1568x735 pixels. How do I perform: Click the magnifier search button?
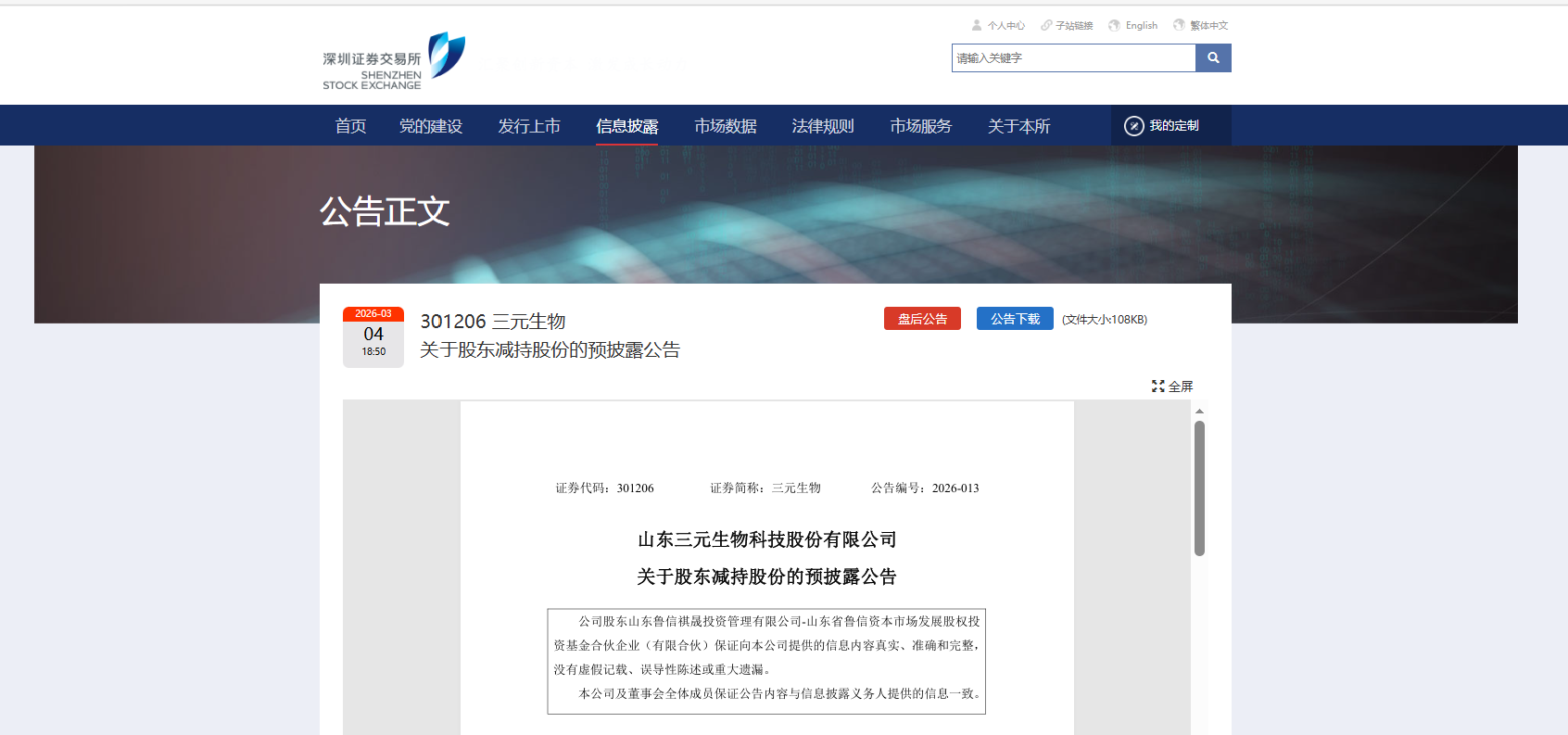[1213, 58]
